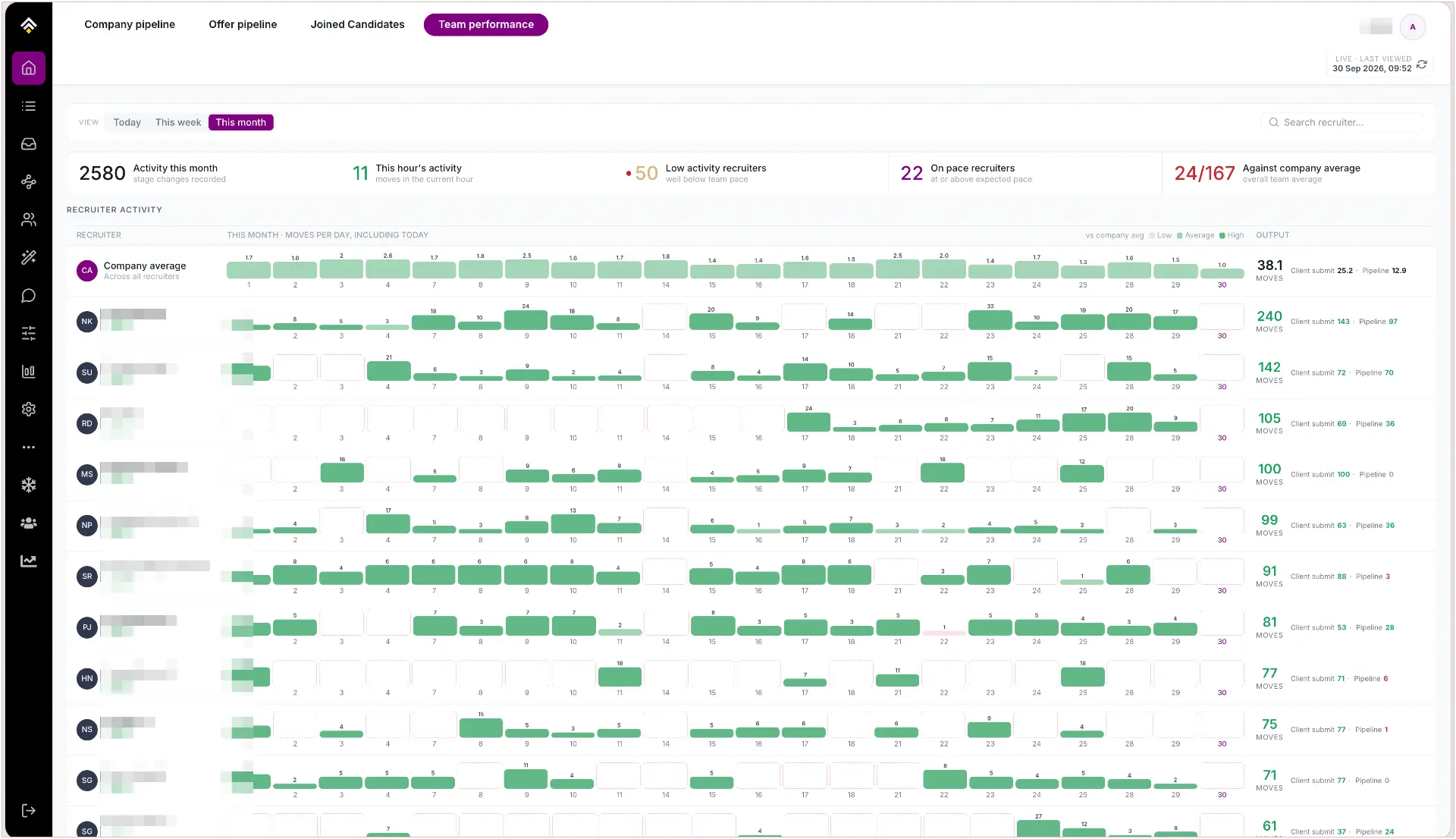Open the workflow nodes sidebar icon
The width and height of the screenshot is (1456, 839).
[x=29, y=182]
